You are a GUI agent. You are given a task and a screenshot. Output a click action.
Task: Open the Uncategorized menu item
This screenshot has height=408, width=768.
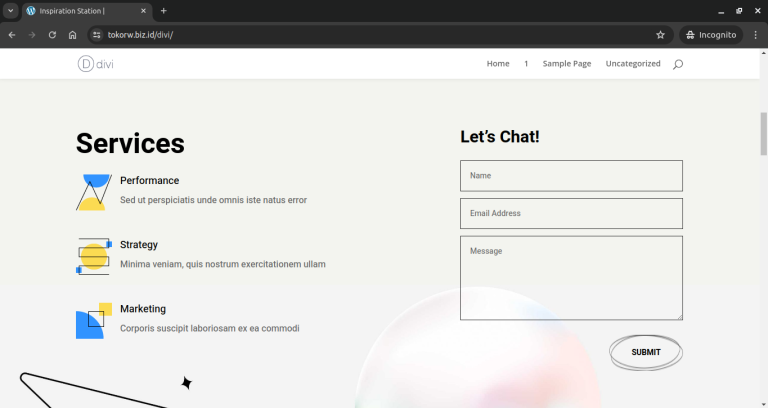(633, 64)
